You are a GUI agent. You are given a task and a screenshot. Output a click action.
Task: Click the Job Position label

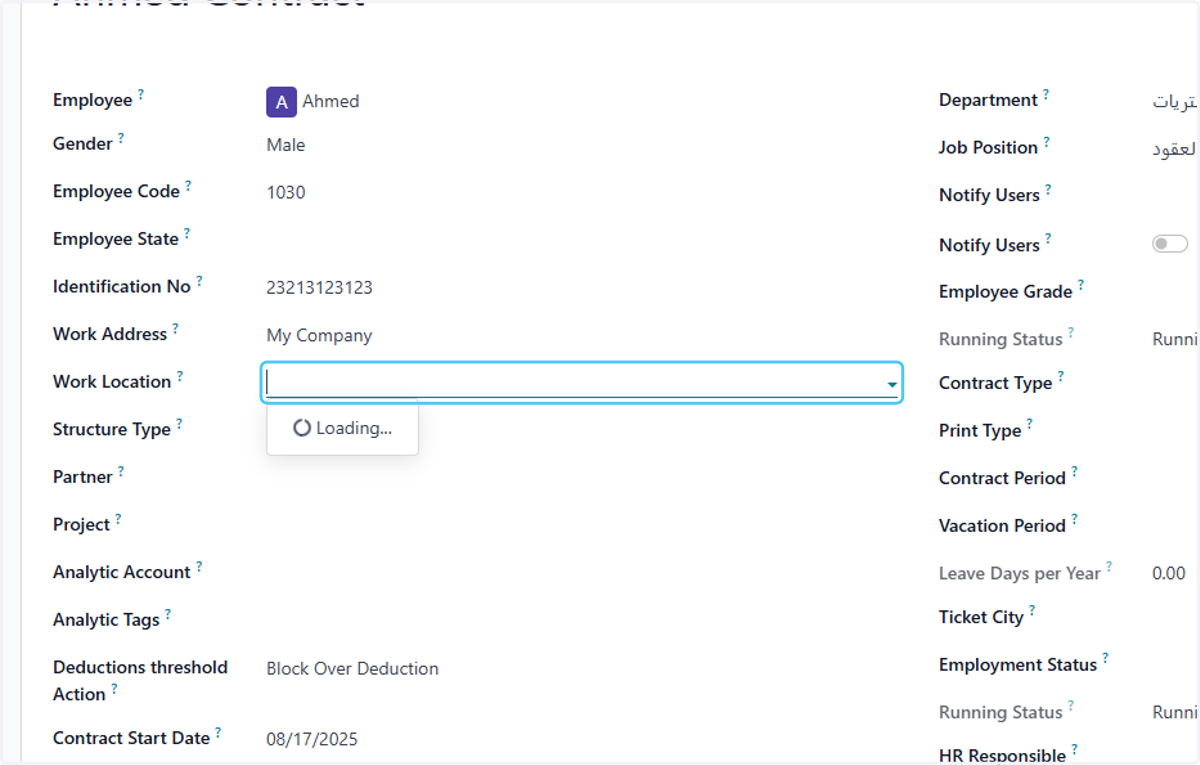[x=989, y=147]
